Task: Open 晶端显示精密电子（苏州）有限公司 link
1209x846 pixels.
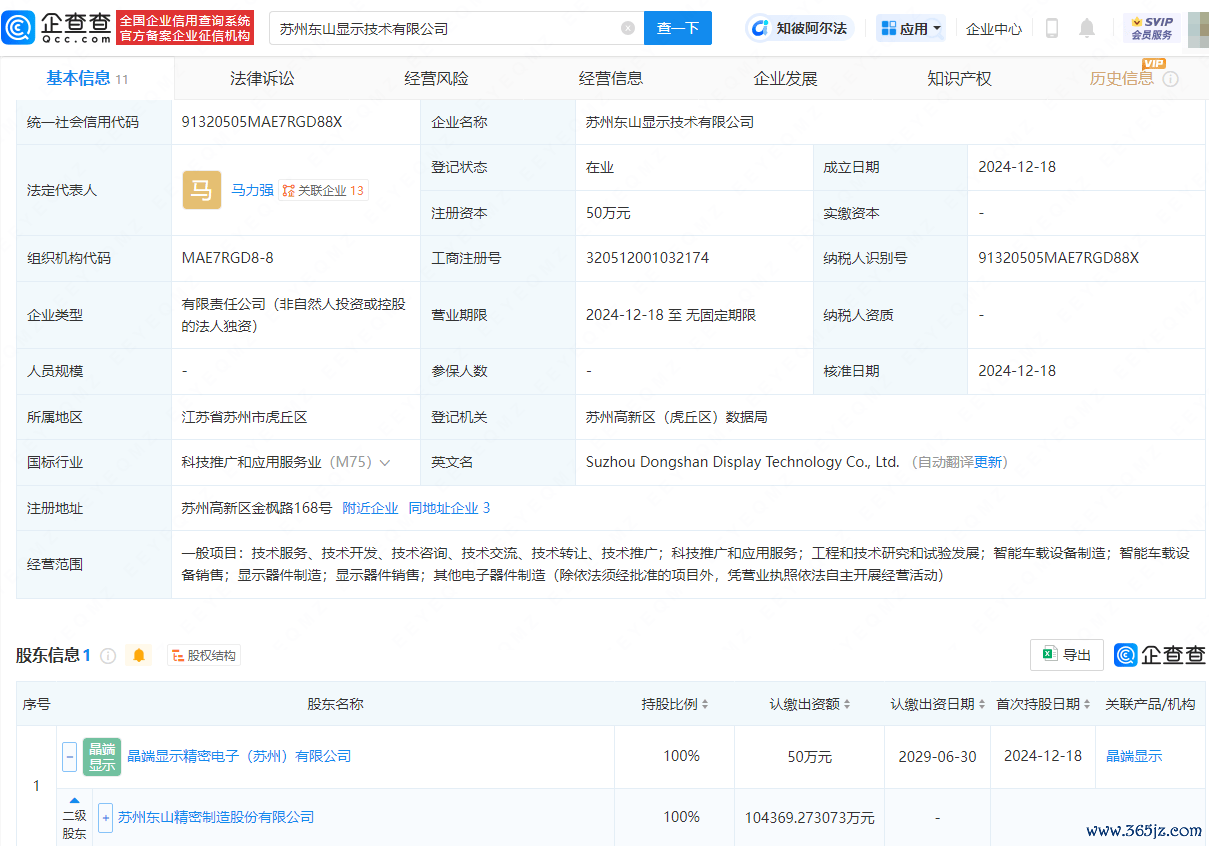Action: click(239, 757)
